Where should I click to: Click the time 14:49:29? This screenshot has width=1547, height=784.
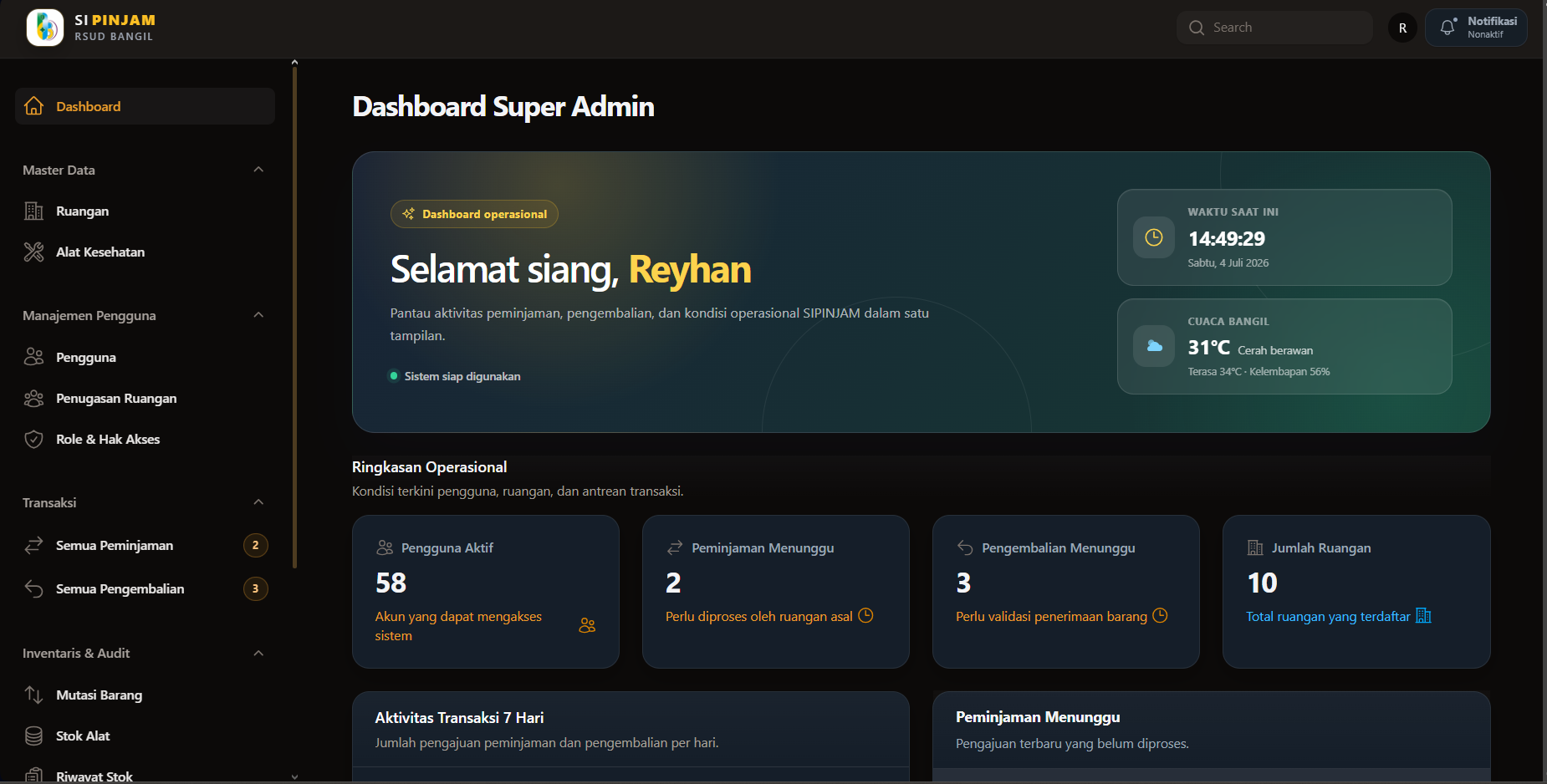(x=1226, y=239)
